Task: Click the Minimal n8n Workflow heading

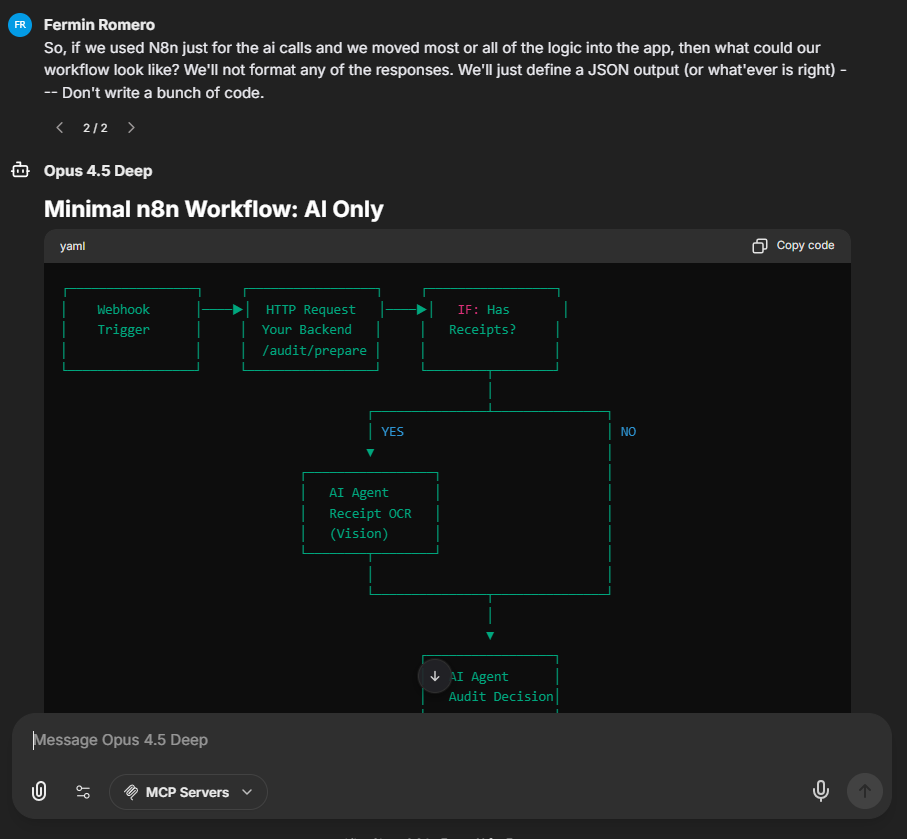Action: pyautogui.click(x=214, y=209)
